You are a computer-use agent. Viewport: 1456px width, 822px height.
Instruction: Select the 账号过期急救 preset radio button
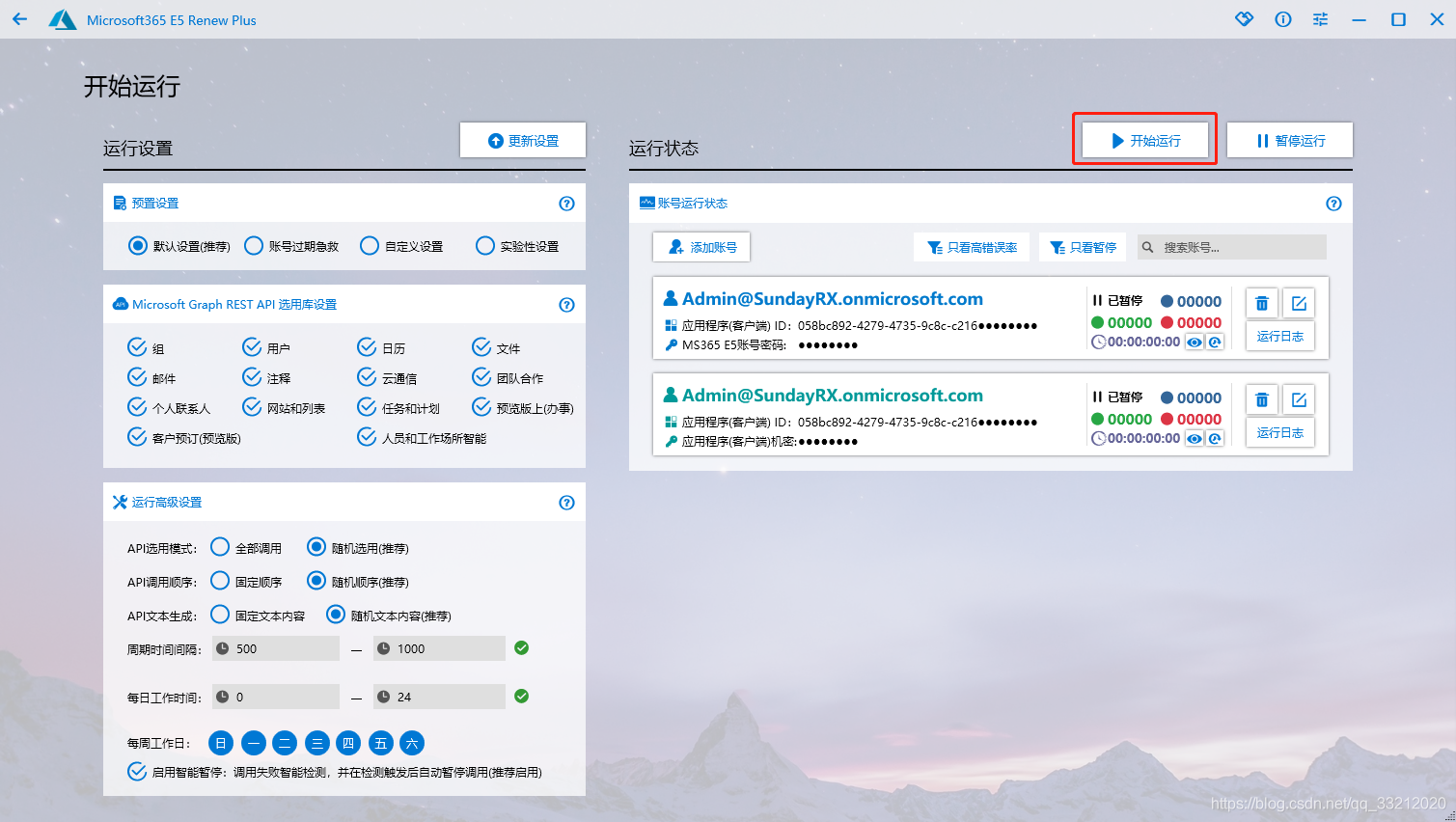coord(254,246)
